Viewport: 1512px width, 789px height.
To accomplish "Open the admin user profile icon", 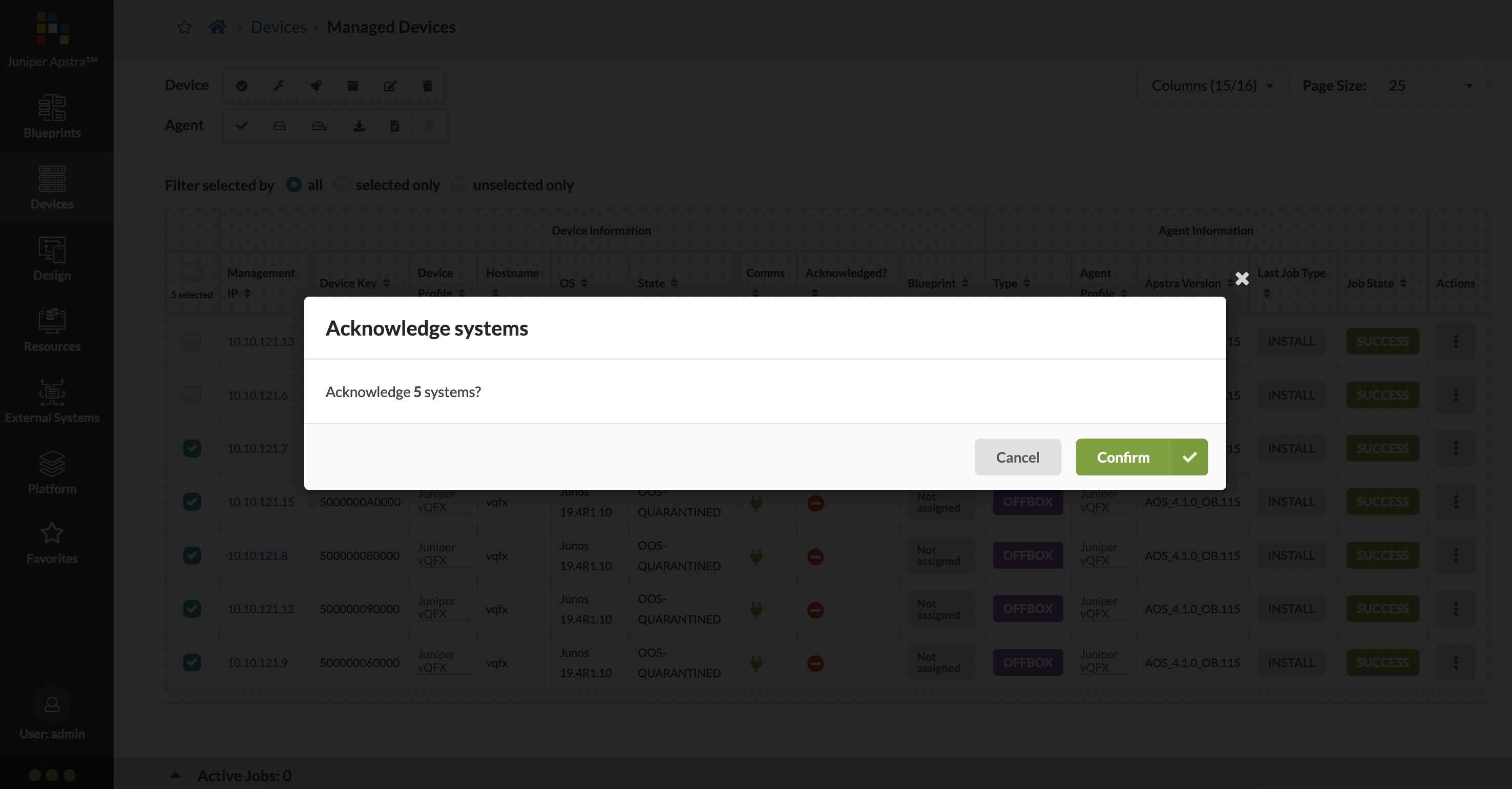I will [52, 704].
